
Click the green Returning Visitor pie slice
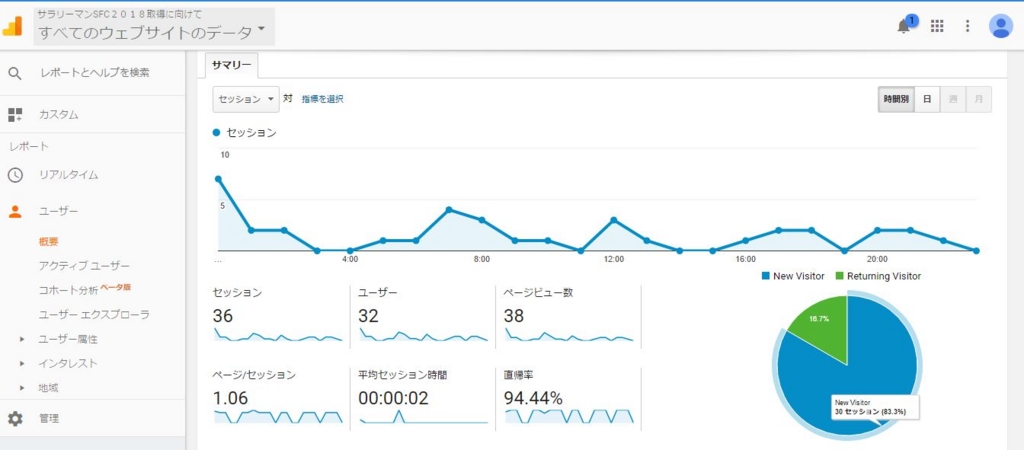(822, 325)
